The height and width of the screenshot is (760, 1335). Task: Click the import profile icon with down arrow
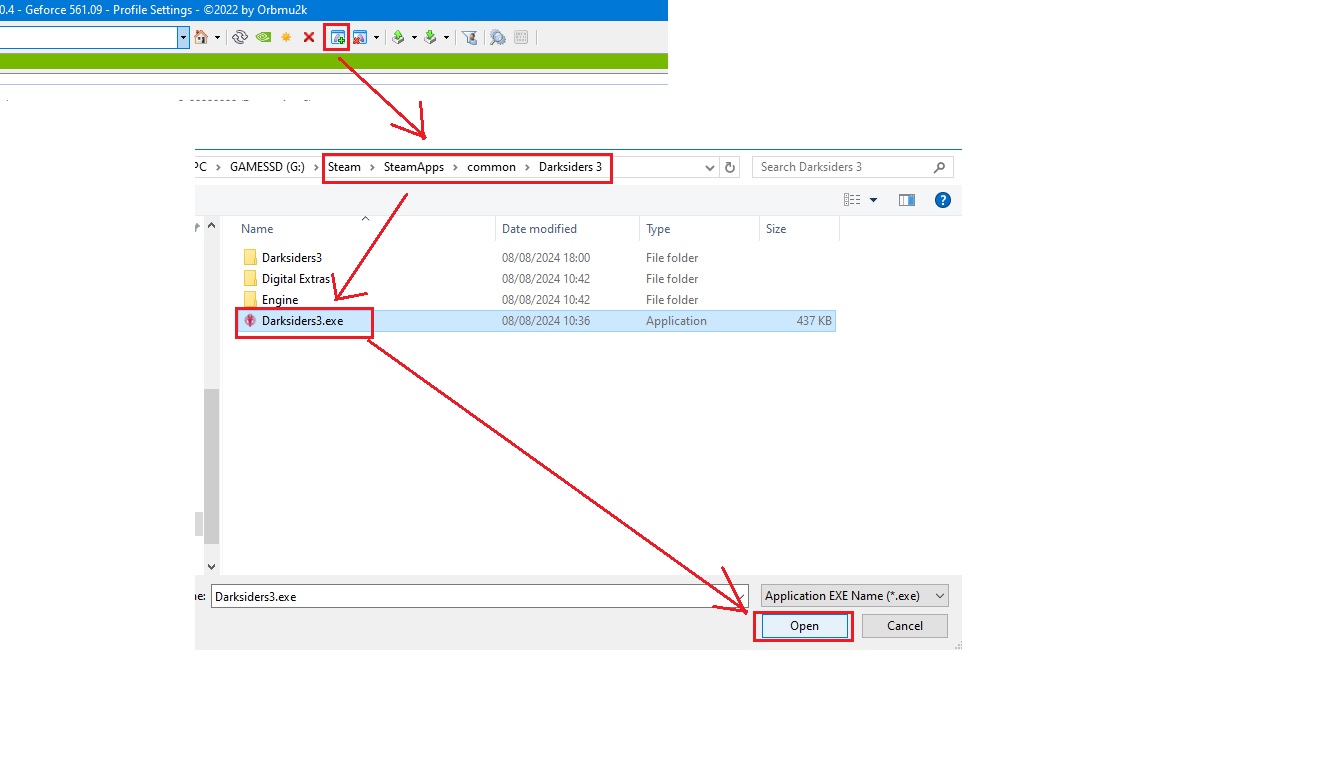click(x=430, y=37)
